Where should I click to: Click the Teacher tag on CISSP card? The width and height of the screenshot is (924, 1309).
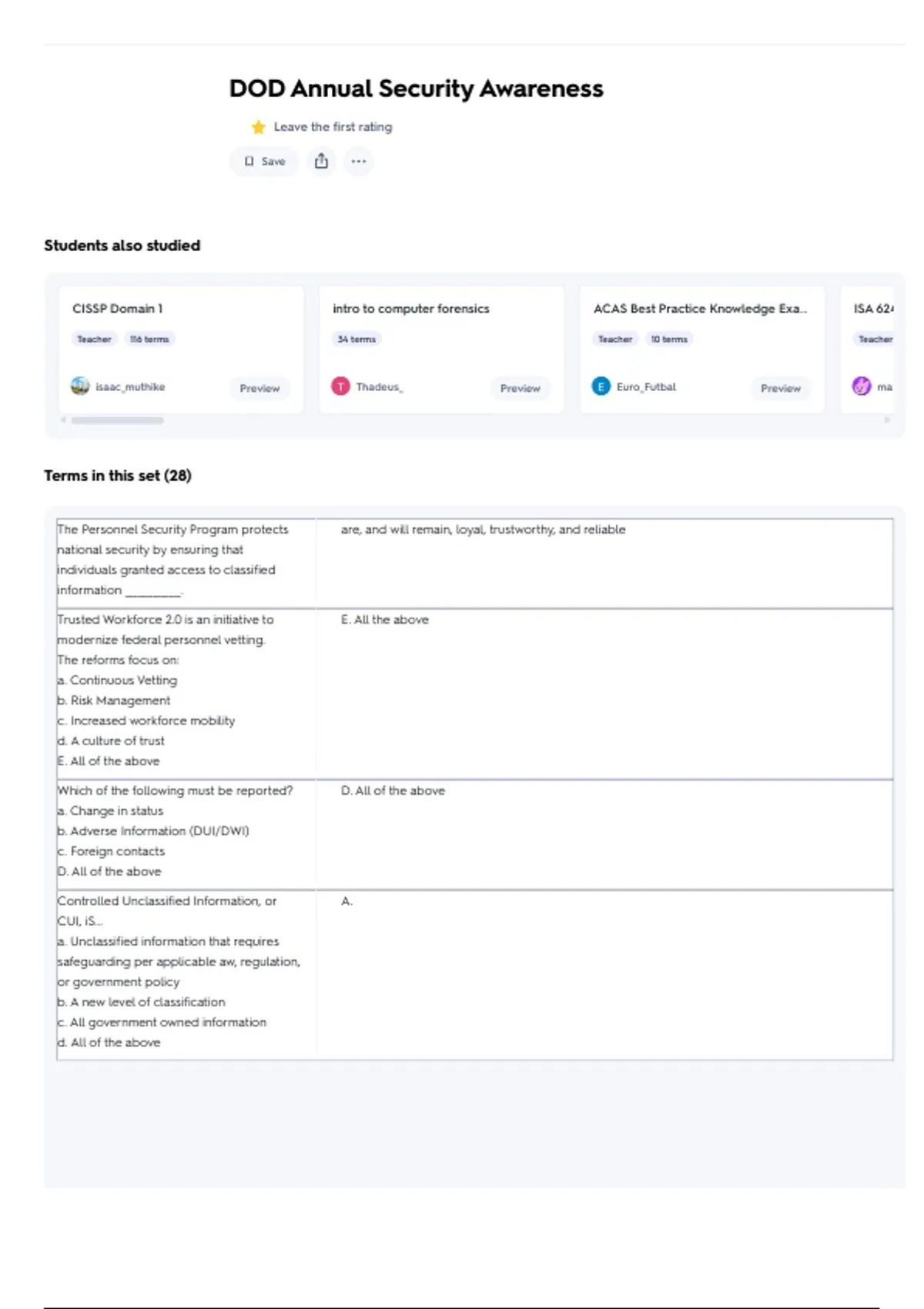94,339
